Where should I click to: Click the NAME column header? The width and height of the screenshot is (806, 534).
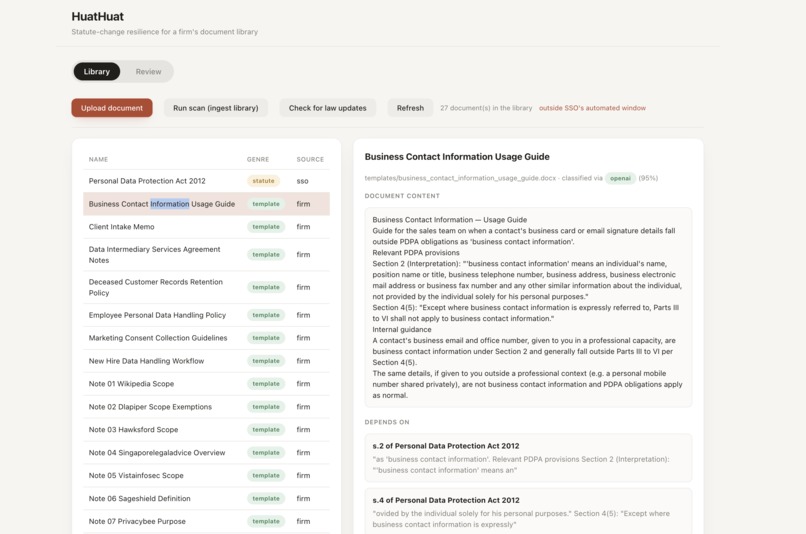pos(98,159)
